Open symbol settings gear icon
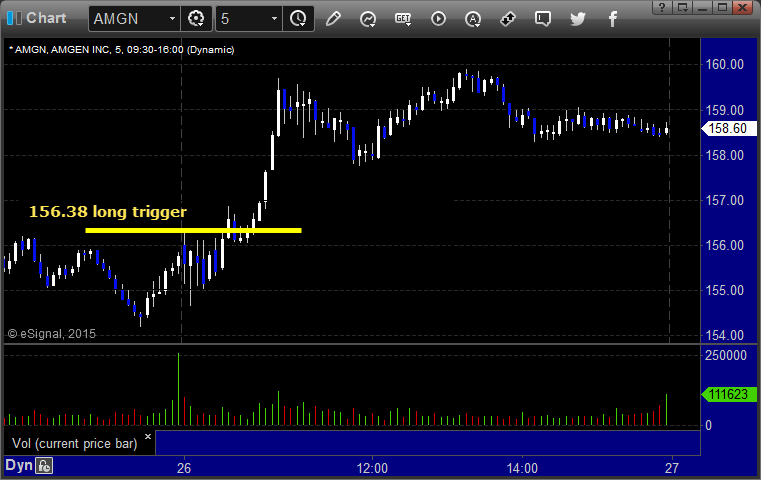Image resolution: width=761 pixels, height=480 pixels. pos(196,19)
